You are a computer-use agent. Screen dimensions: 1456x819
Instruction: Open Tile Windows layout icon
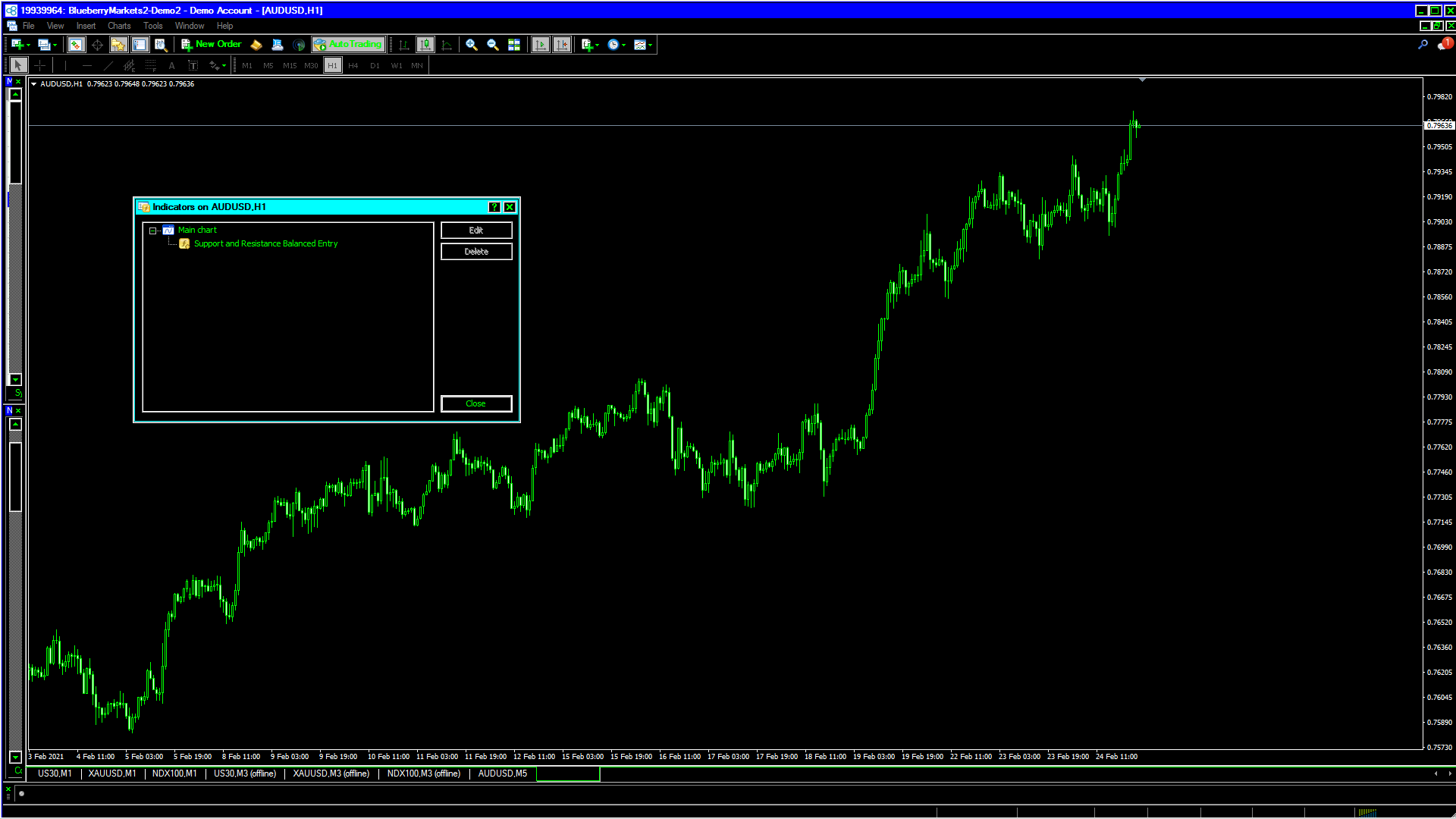tap(514, 45)
